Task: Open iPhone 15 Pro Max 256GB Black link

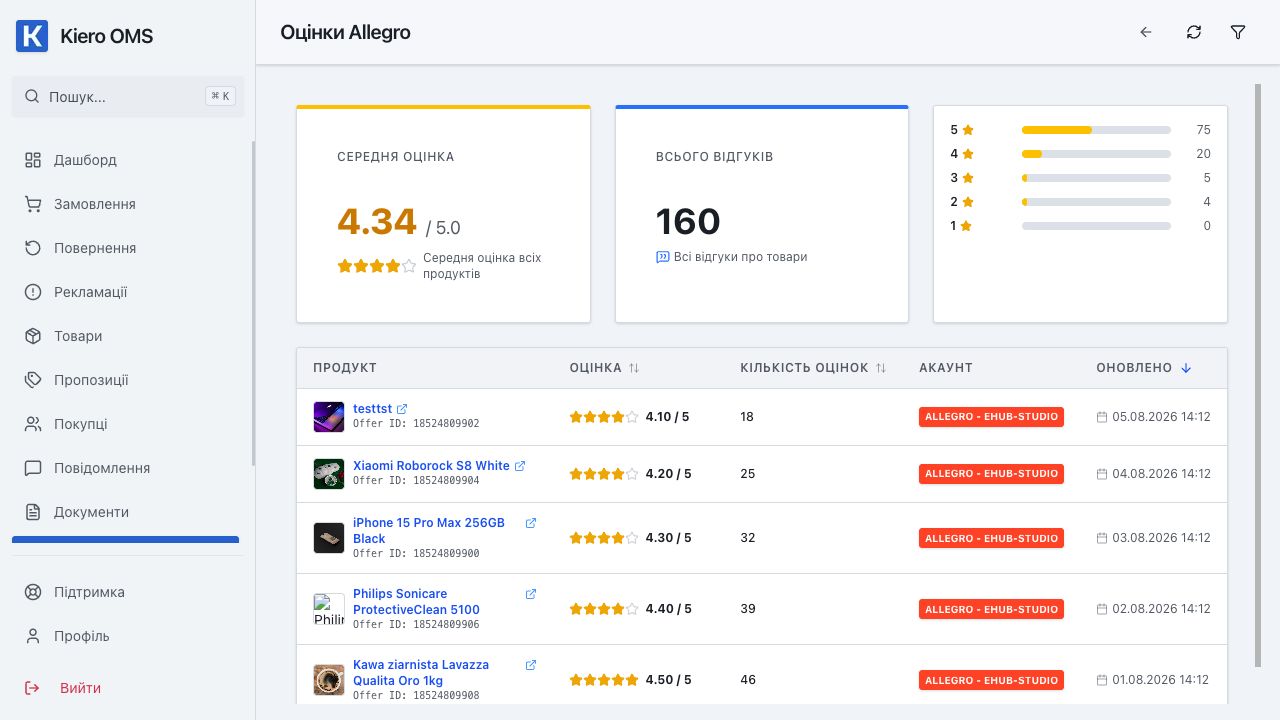Action: pyautogui.click(x=429, y=530)
